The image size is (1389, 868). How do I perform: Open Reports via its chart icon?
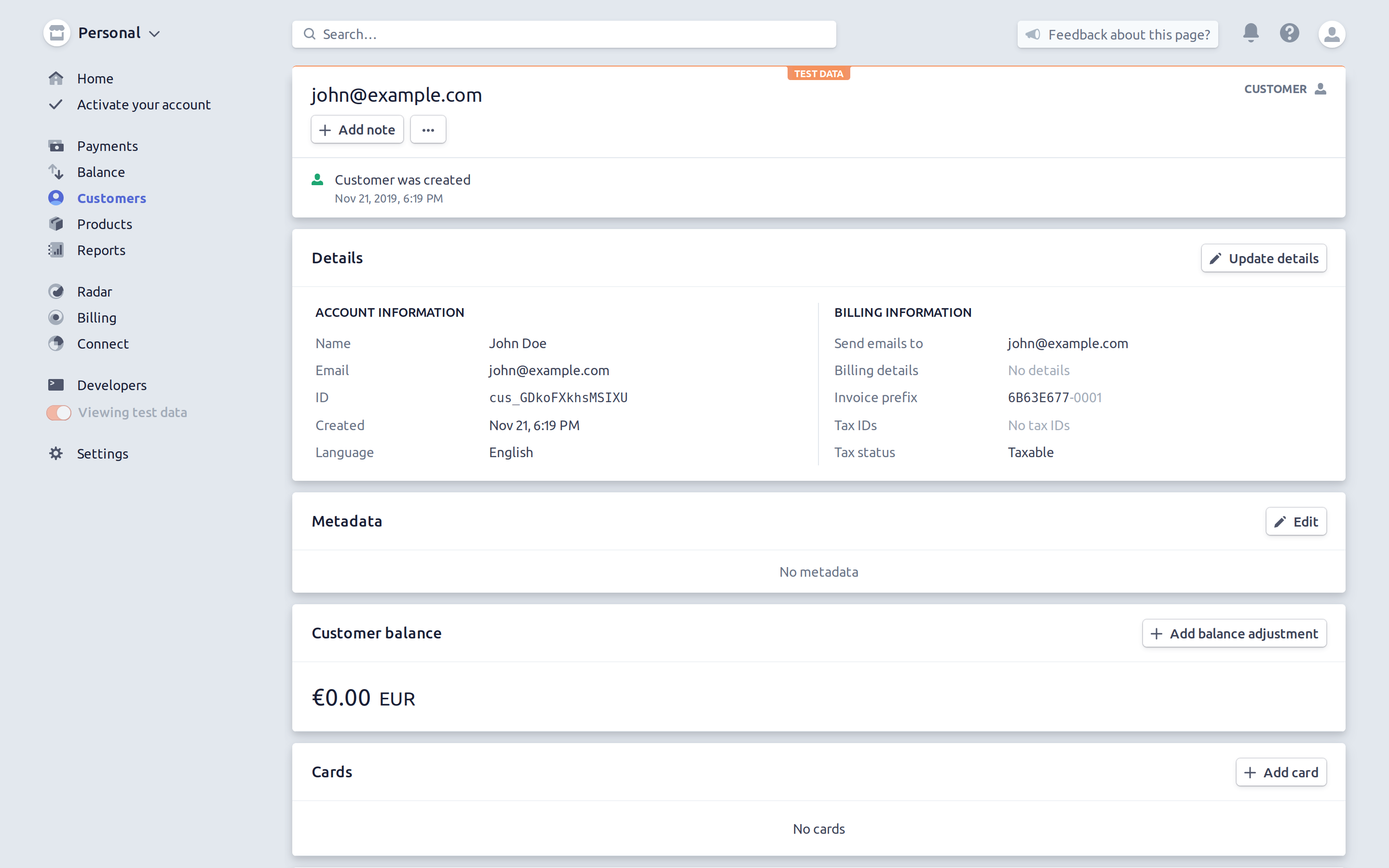click(x=55, y=250)
